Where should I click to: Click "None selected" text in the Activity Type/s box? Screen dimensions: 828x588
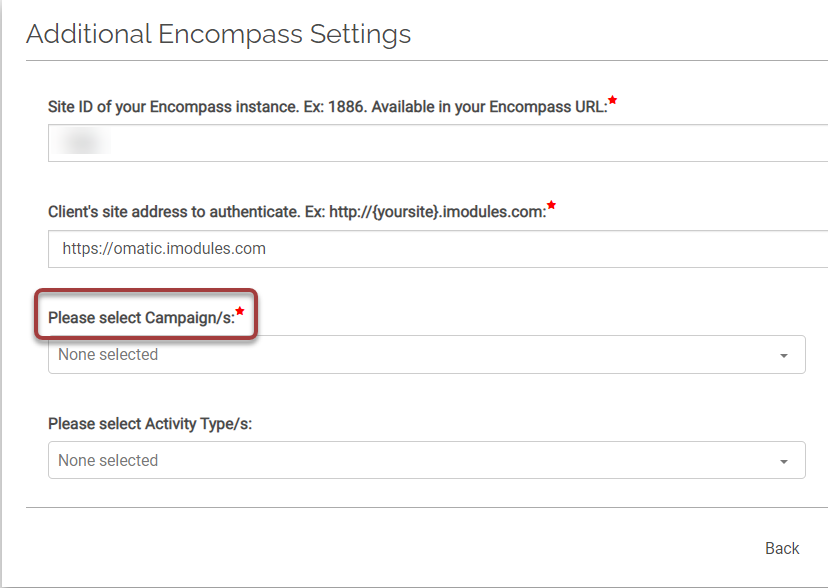[x=108, y=461]
